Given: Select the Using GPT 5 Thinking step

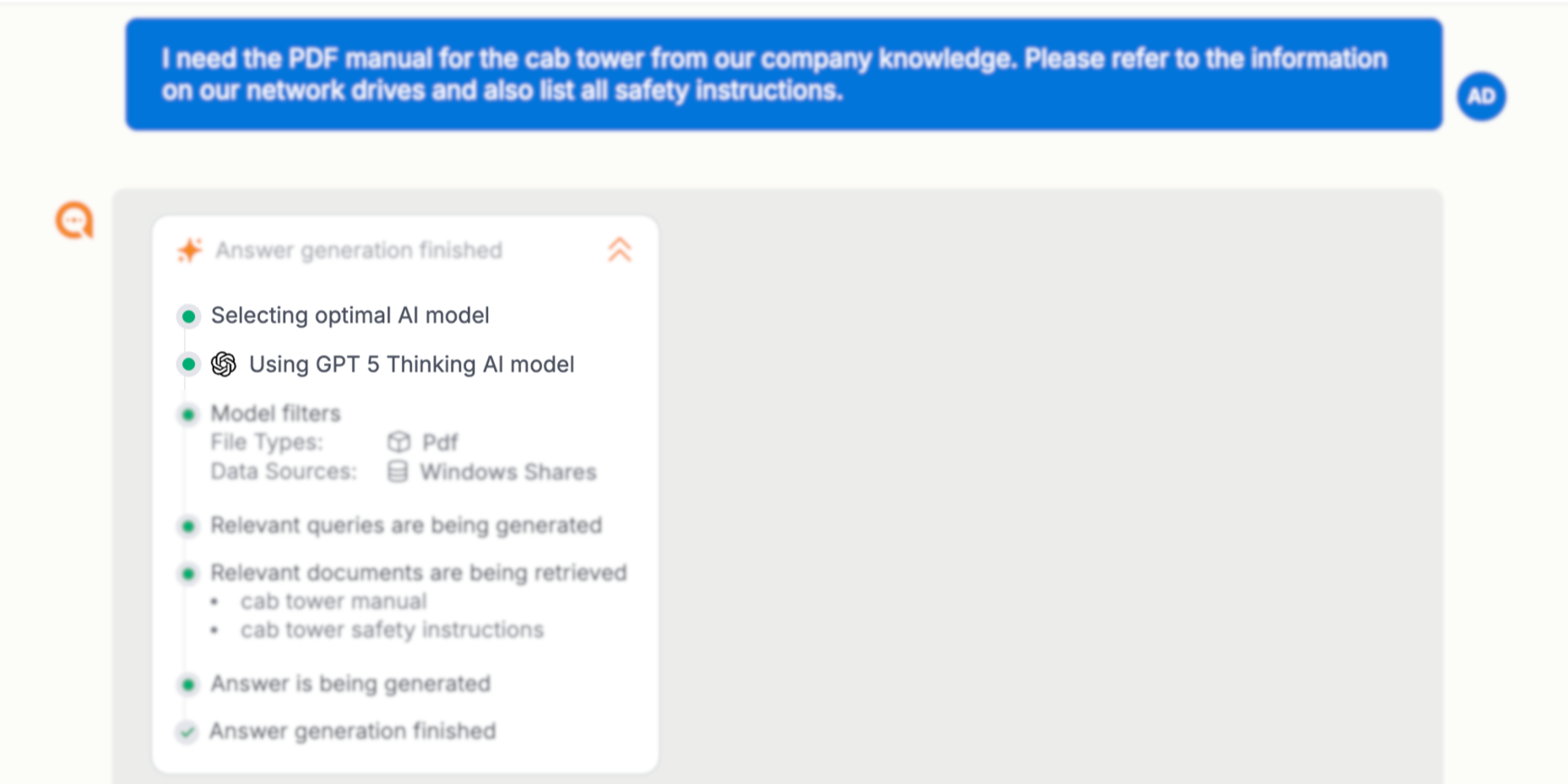Looking at the screenshot, I should [411, 365].
